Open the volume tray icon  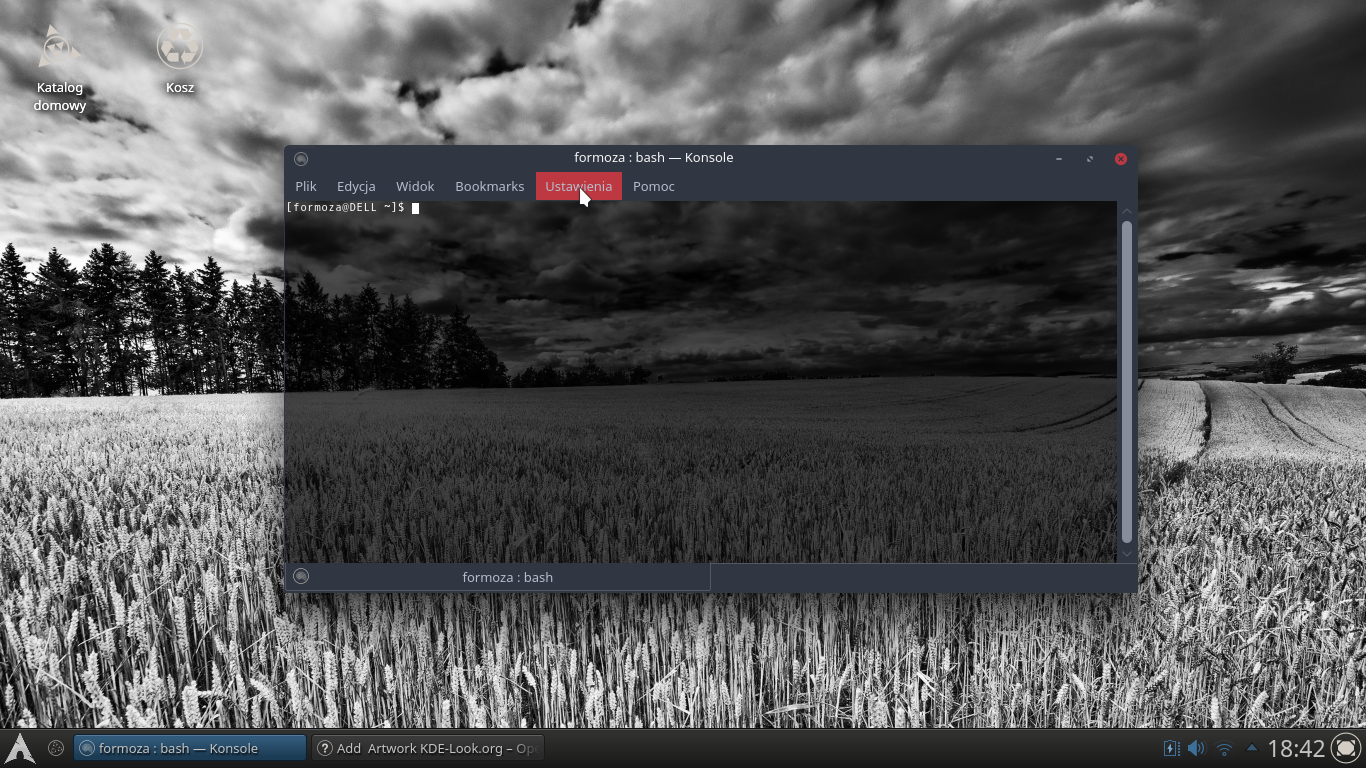click(x=1197, y=748)
